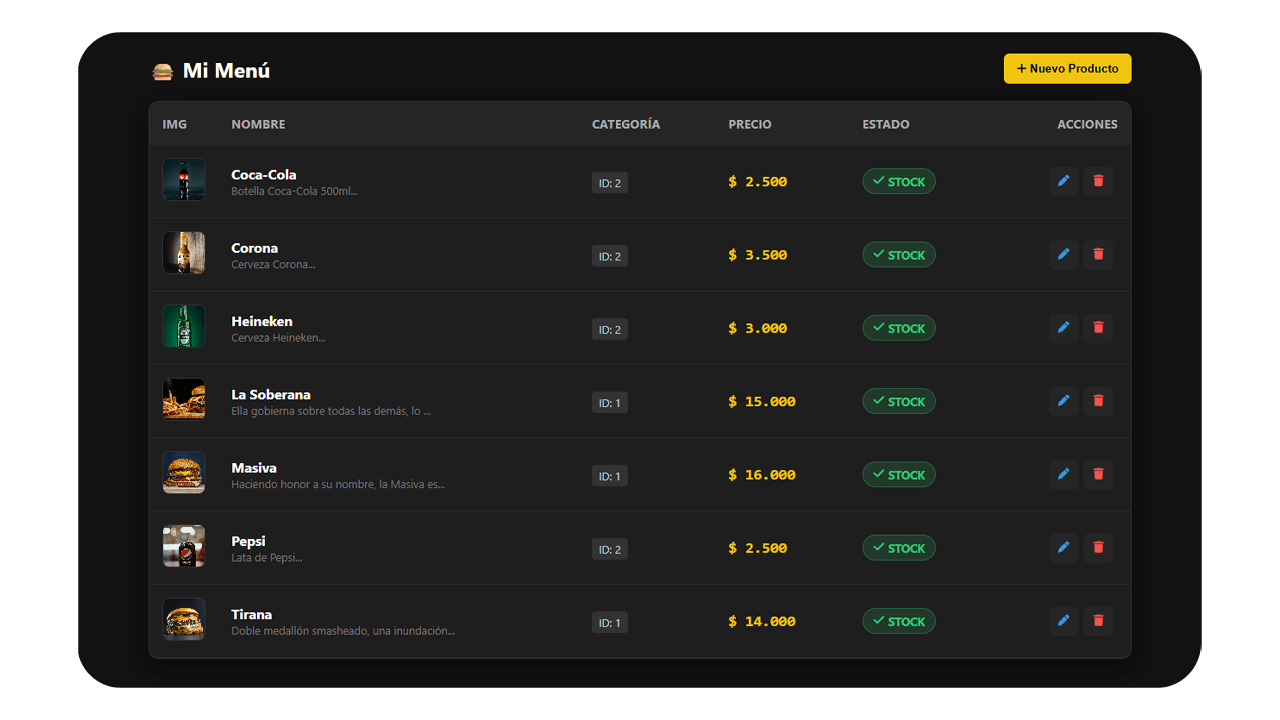Image resolution: width=1280 pixels, height=720 pixels.
Task: Remove the Masiva burger using trash icon
Action: point(1098,475)
